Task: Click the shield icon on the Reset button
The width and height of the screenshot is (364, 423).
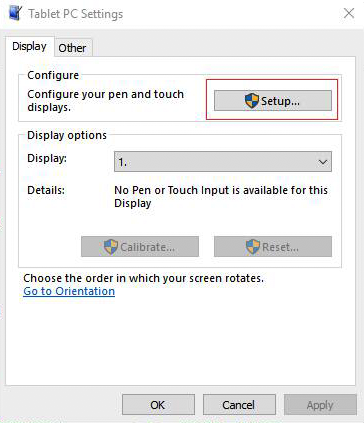Action: click(253, 247)
